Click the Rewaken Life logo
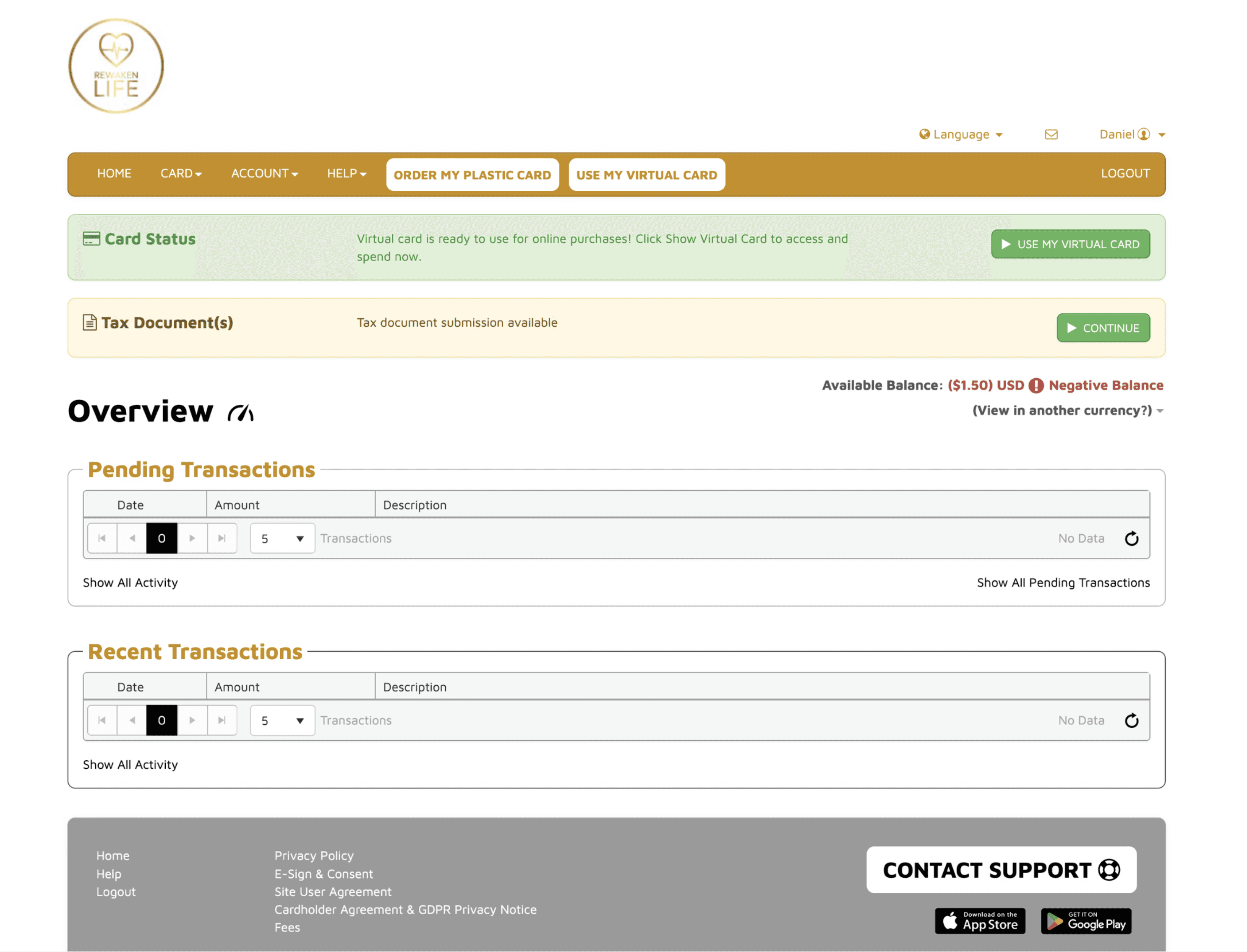The height and width of the screenshot is (952, 1247). coord(116,66)
